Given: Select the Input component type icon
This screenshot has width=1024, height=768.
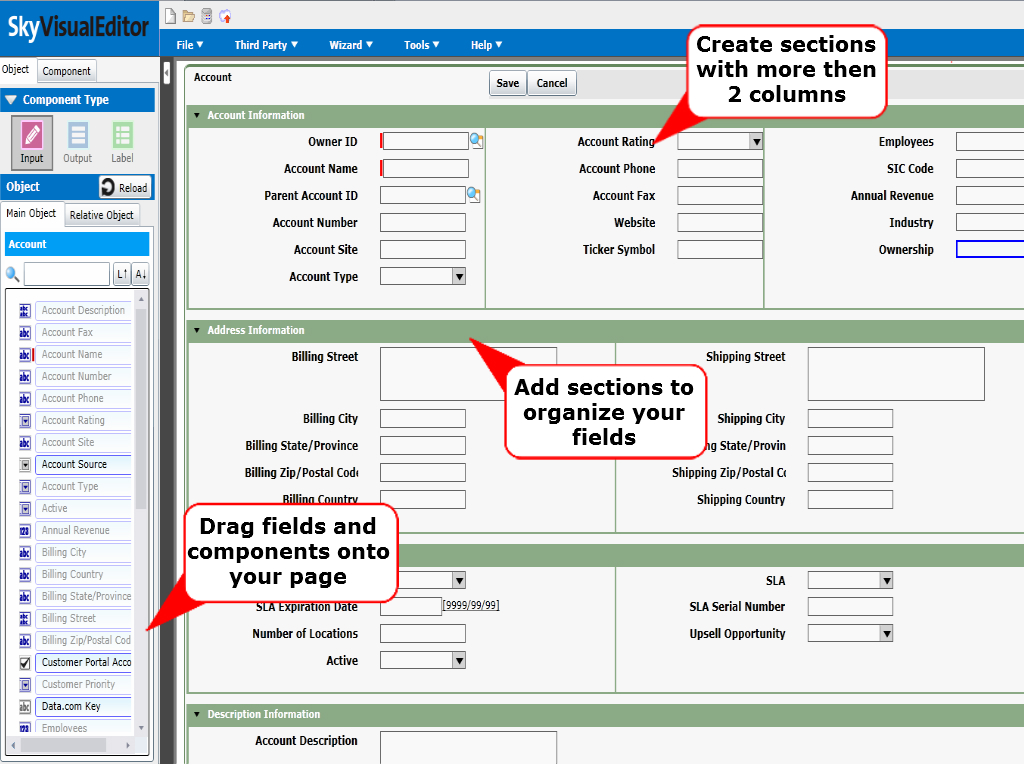Looking at the screenshot, I should point(31,141).
